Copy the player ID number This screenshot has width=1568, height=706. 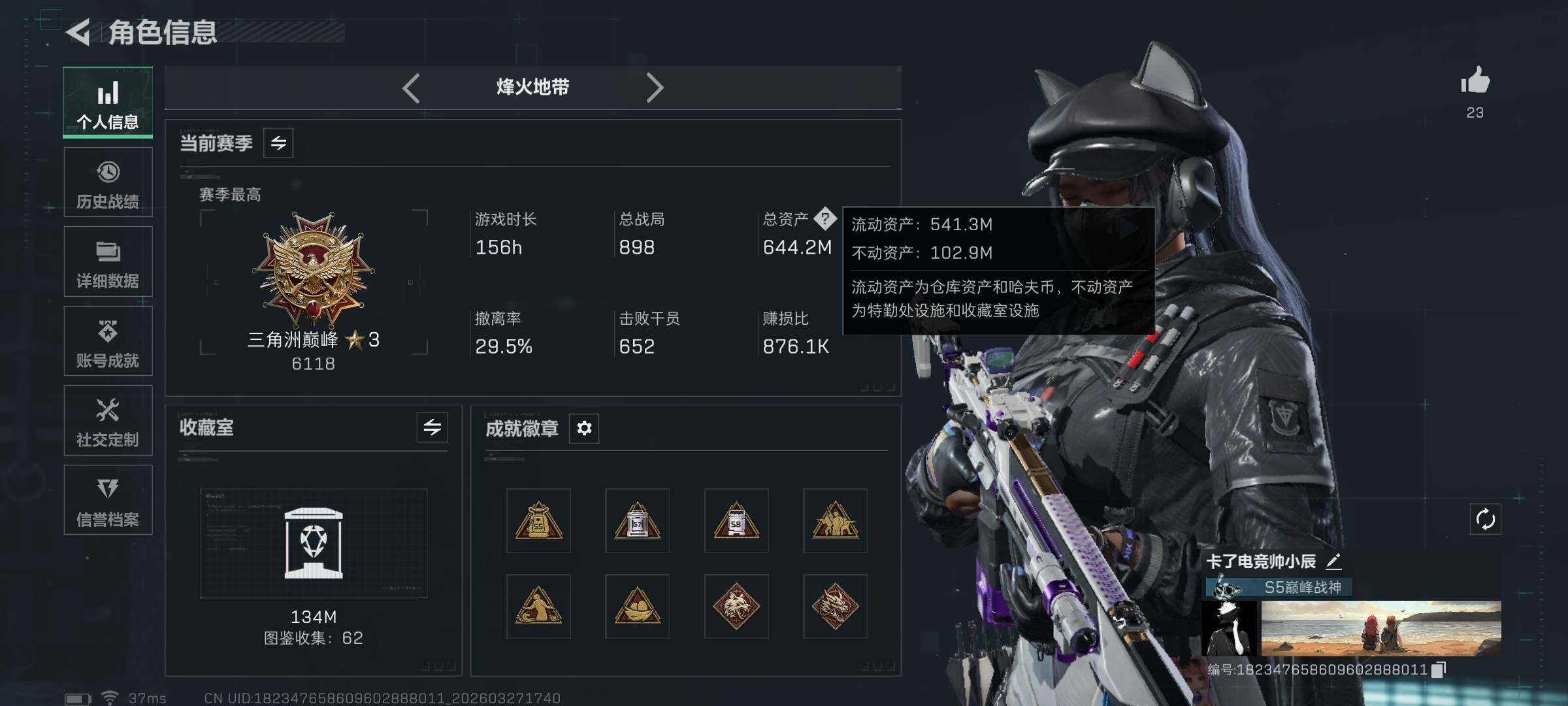click(x=1439, y=669)
